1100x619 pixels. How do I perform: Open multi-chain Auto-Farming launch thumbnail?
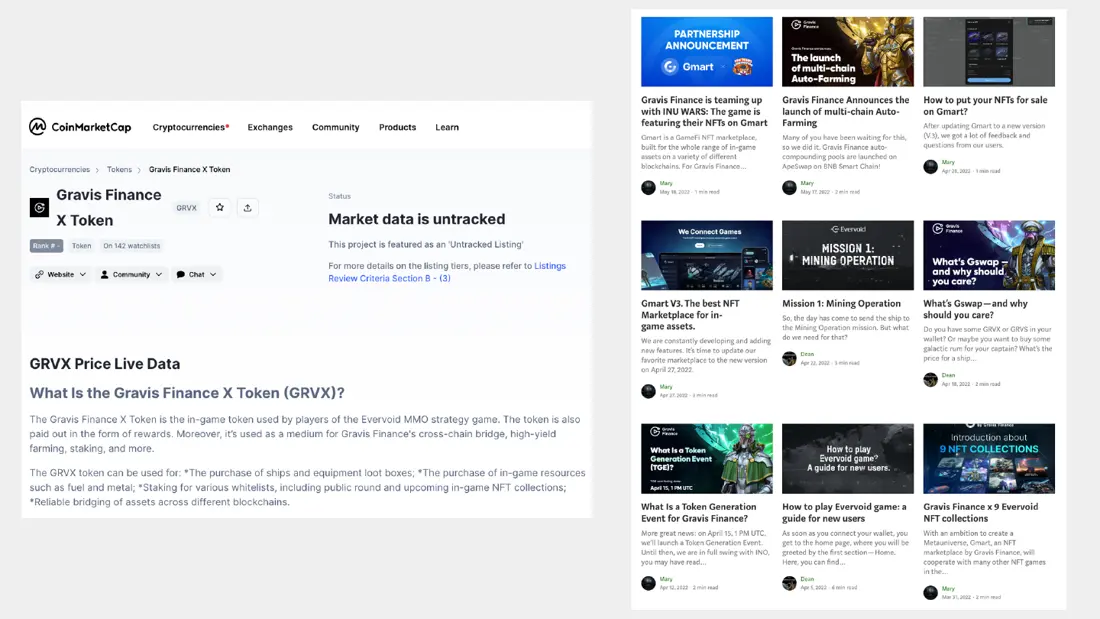[847, 52]
